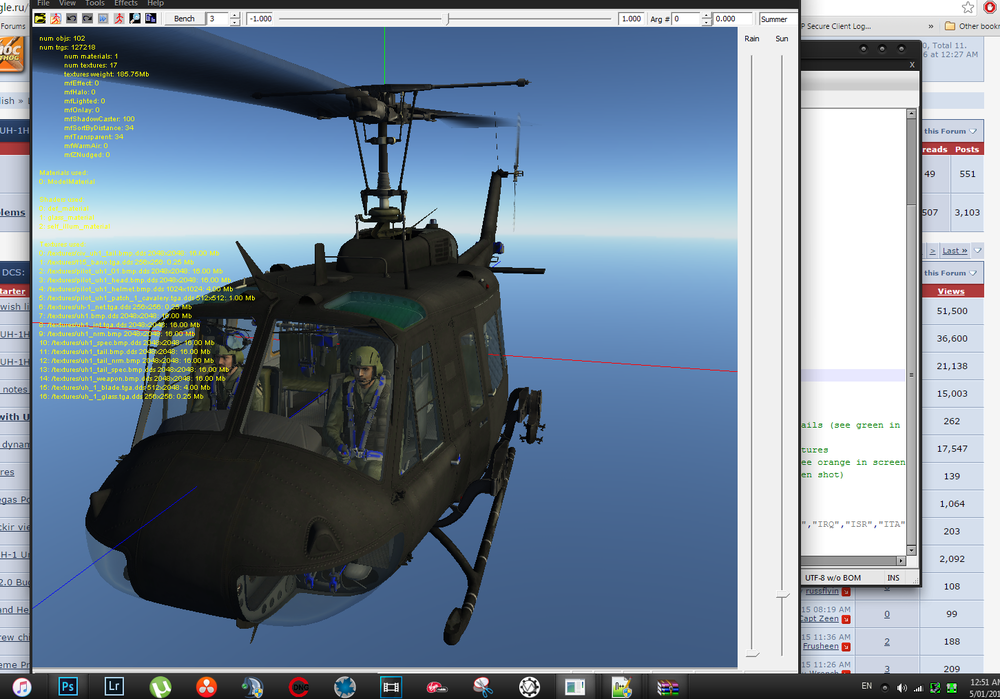Open the File menu
Screen dimensions: 1000x699
(43, 4)
